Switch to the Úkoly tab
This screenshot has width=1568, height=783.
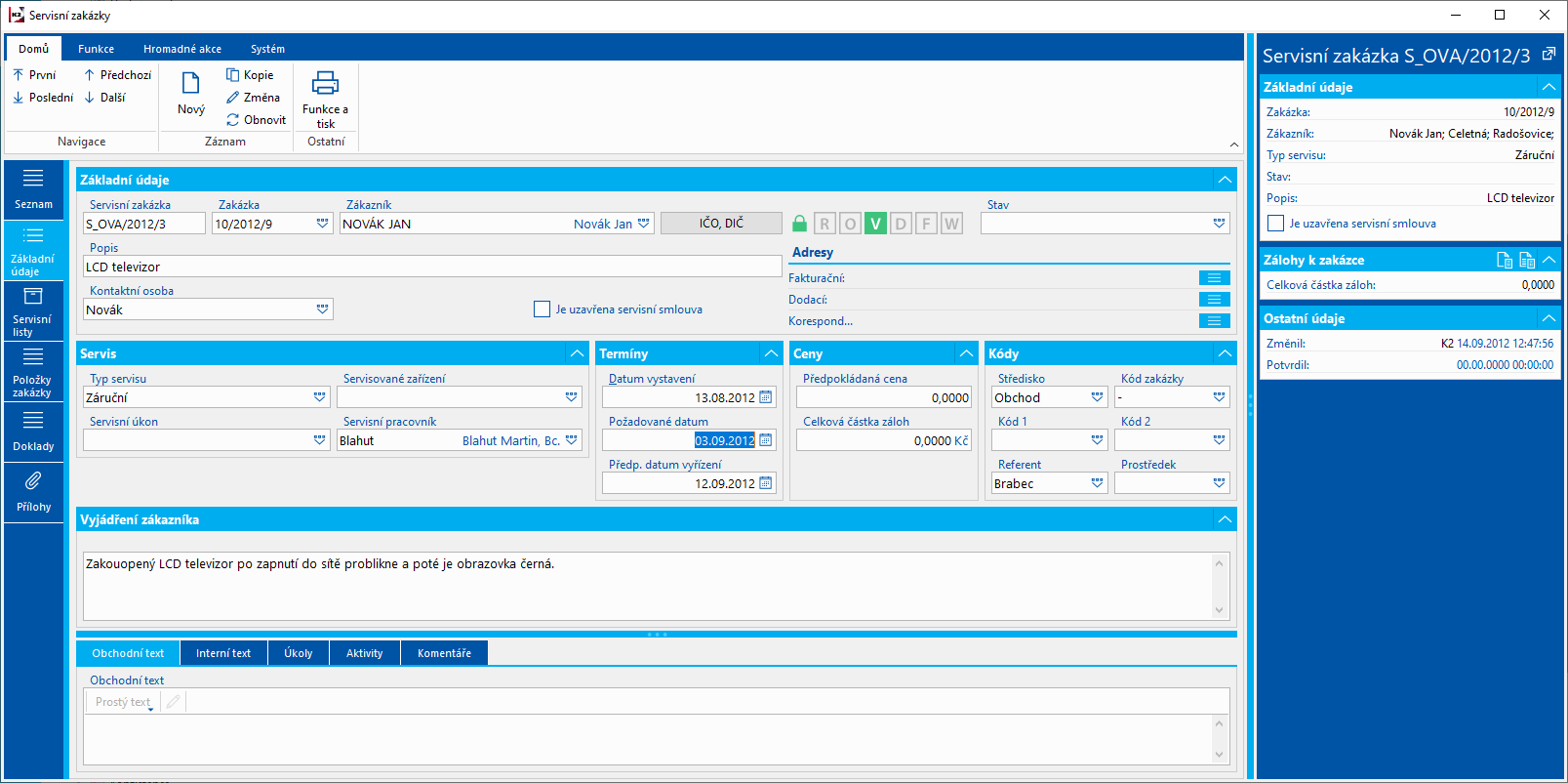[x=299, y=653]
